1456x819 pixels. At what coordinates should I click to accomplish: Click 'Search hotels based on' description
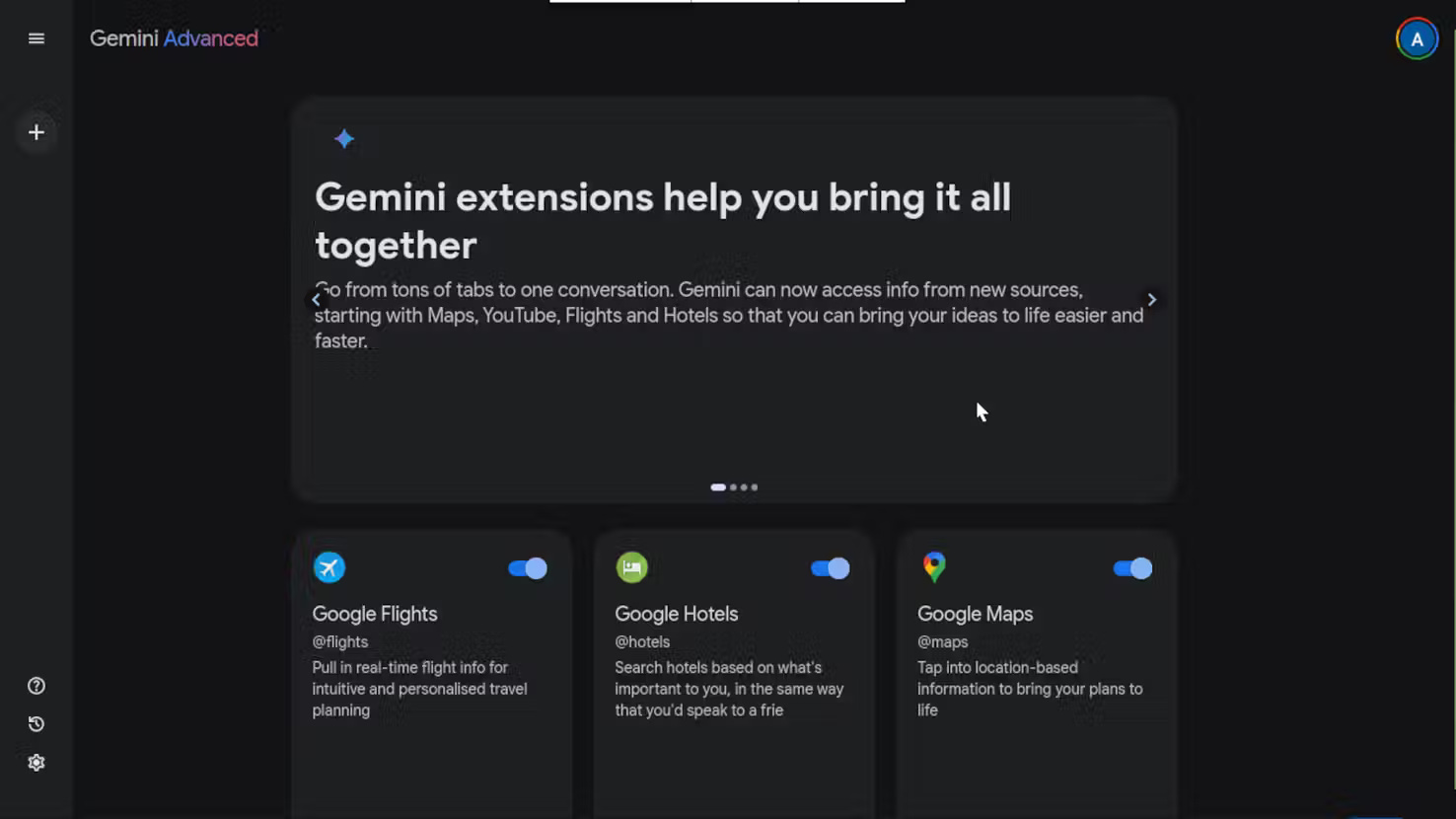(730, 689)
